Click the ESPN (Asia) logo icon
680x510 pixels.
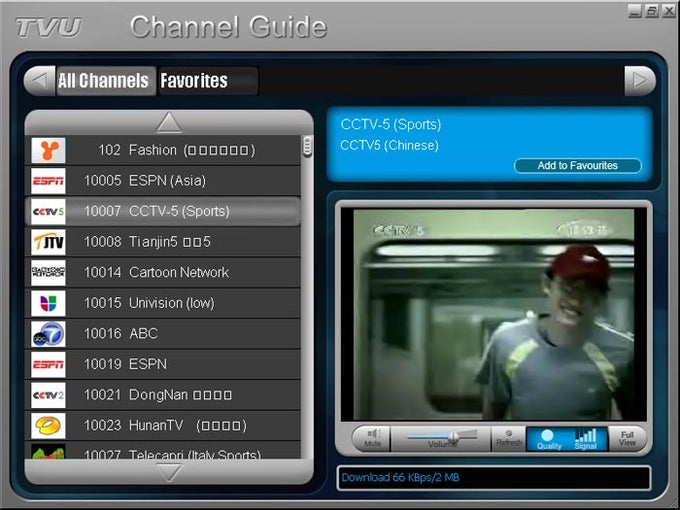(48, 181)
